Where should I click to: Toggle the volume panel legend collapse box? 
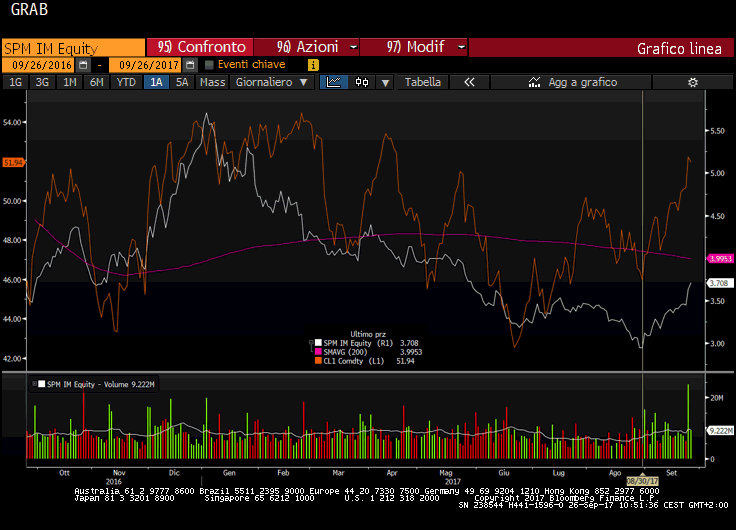pyautogui.click(x=34, y=384)
